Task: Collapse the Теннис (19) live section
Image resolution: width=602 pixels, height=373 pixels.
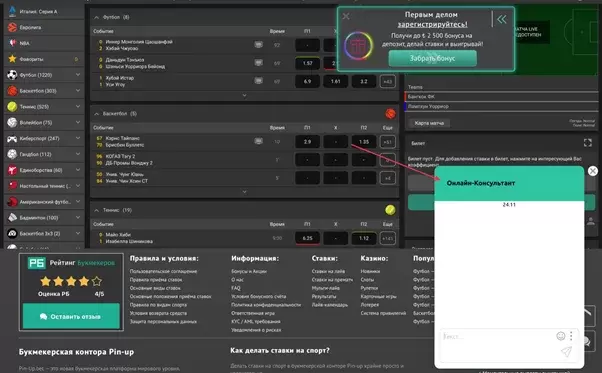Action: [x=96, y=210]
